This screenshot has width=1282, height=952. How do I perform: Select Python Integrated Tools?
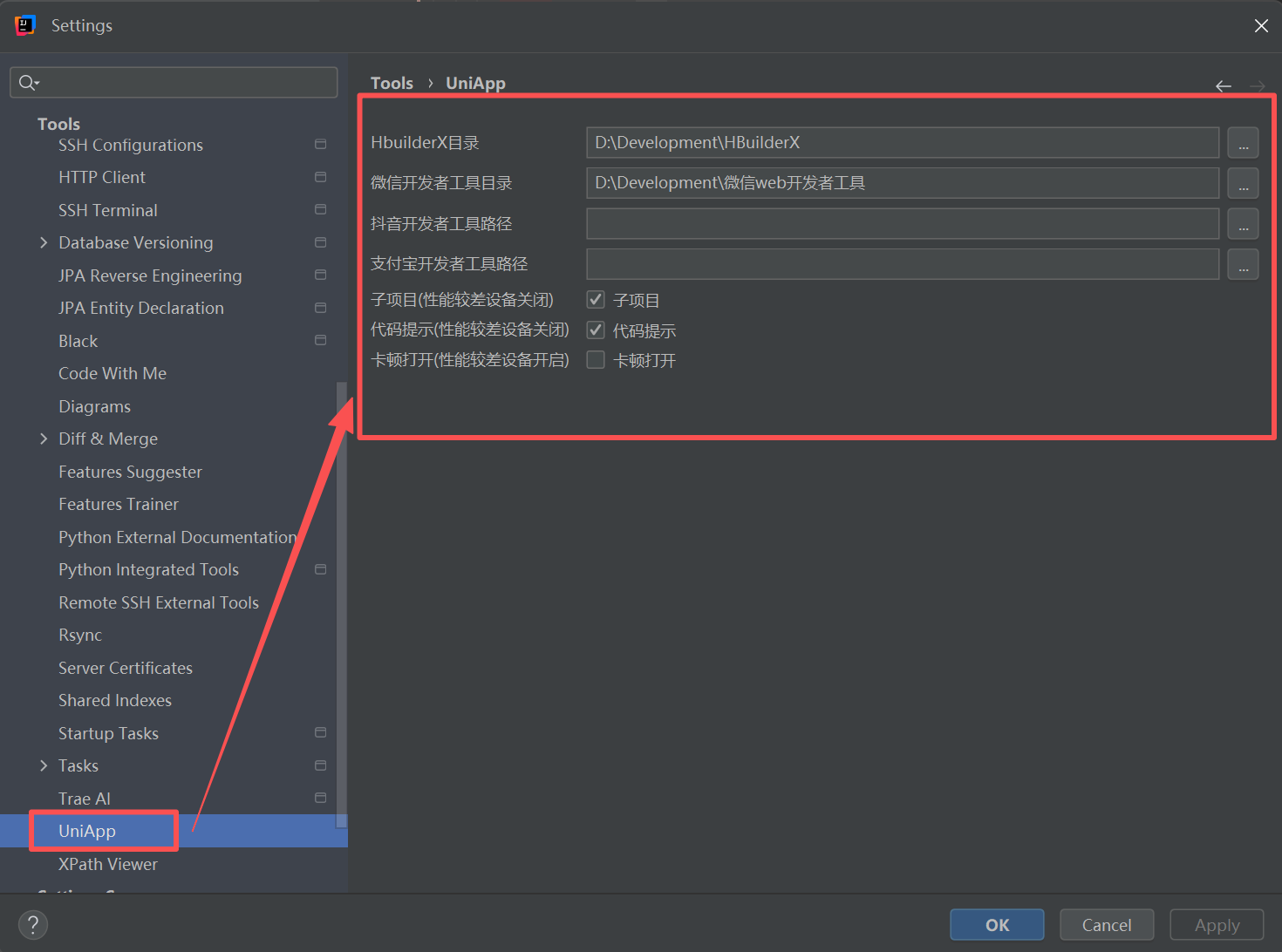click(x=148, y=569)
